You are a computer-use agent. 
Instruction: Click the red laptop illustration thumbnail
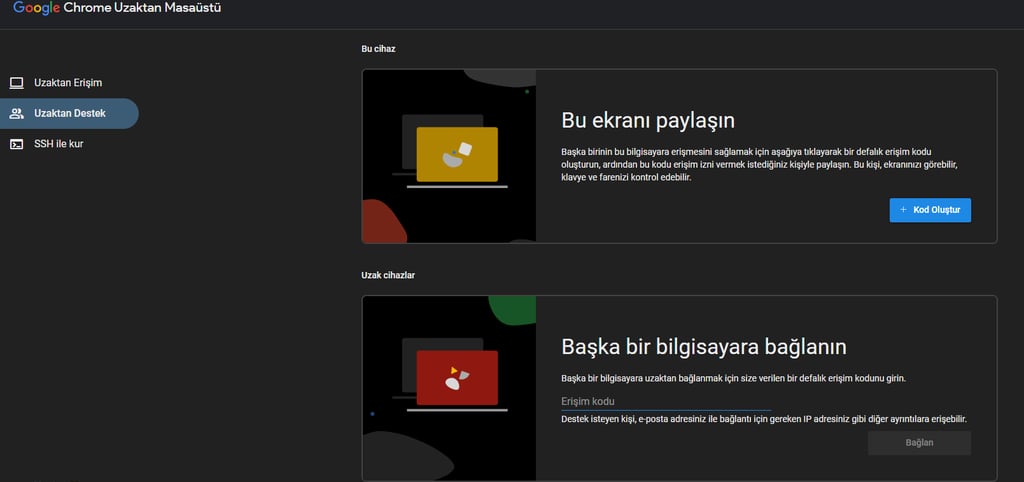[449, 388]
